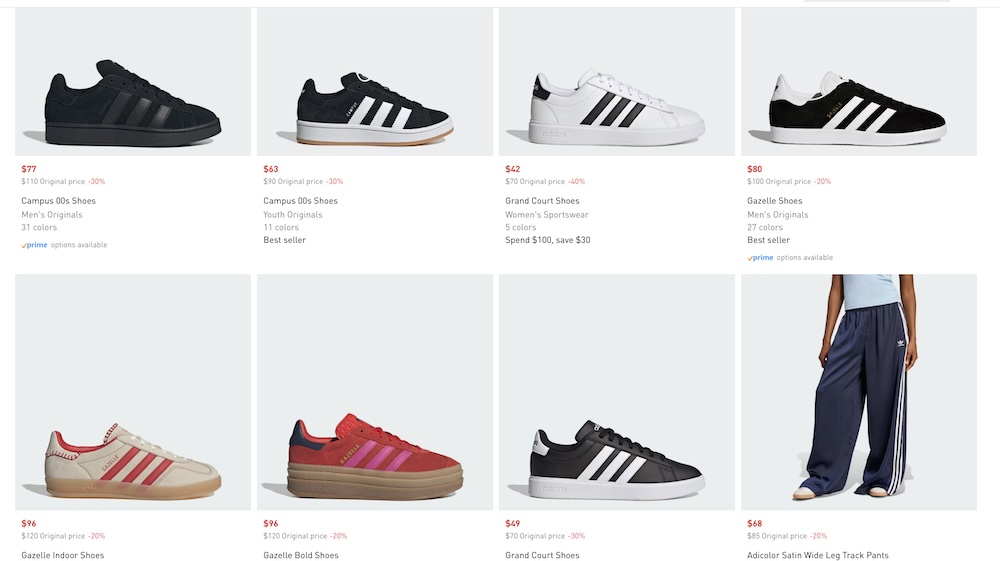The height and width of the screenshot is (561, 1000).
Task: Open the Gazelle Shoes product title link
Action: (x=775, y=201)
